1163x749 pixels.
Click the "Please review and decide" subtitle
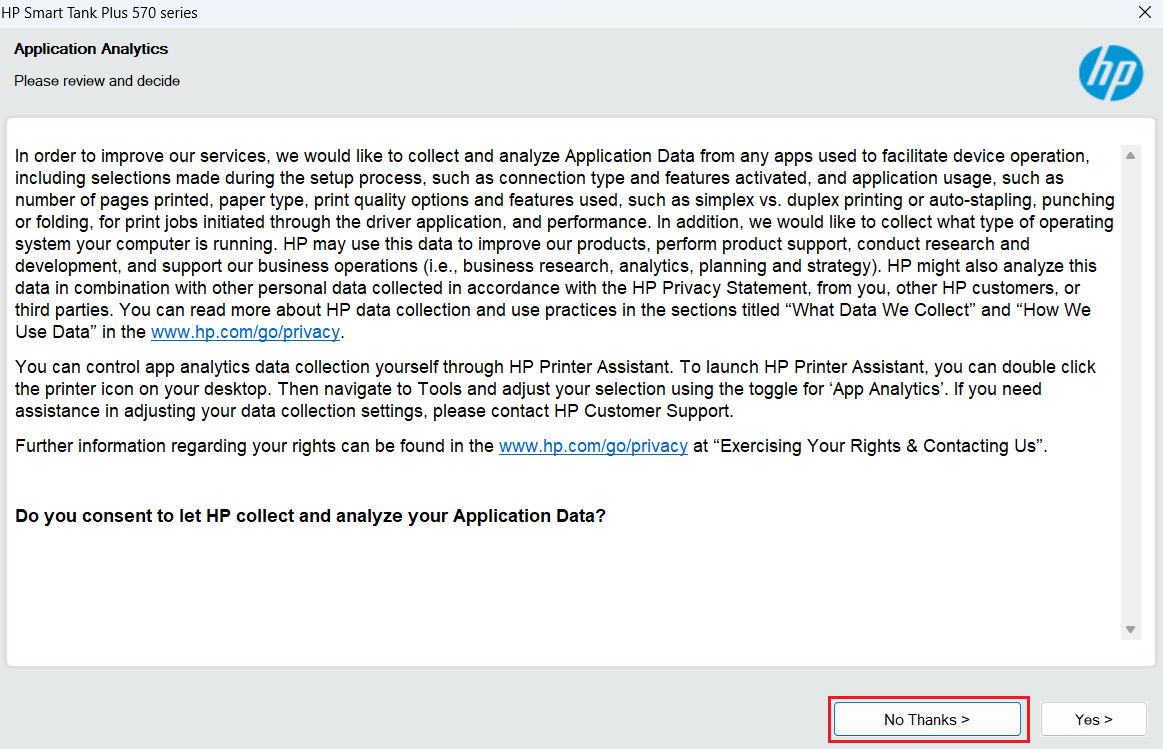(x=97, y=81)
